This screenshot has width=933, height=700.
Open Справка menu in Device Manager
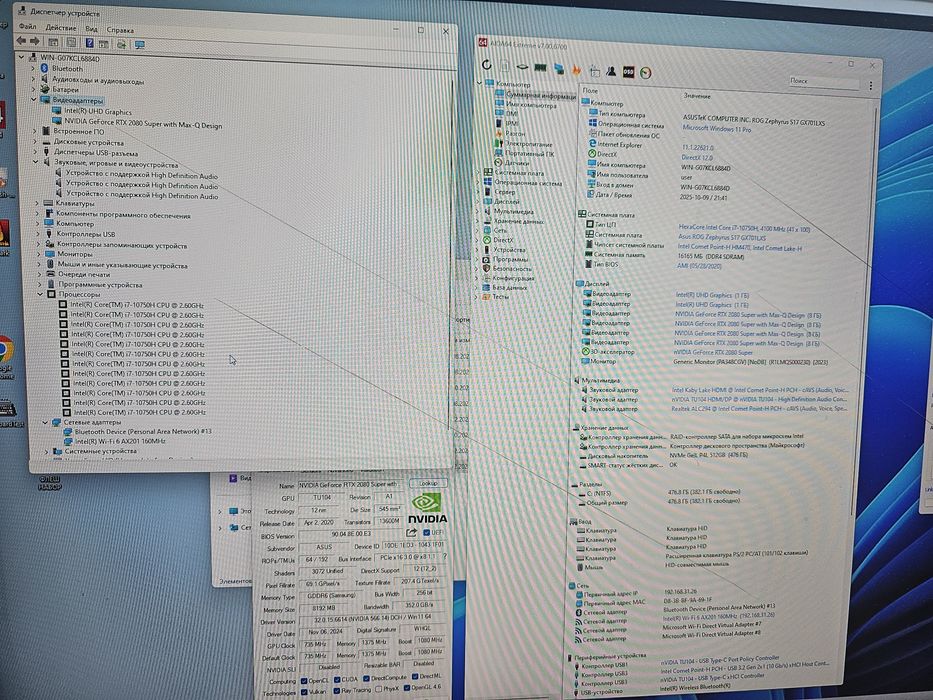click(120, 30)
